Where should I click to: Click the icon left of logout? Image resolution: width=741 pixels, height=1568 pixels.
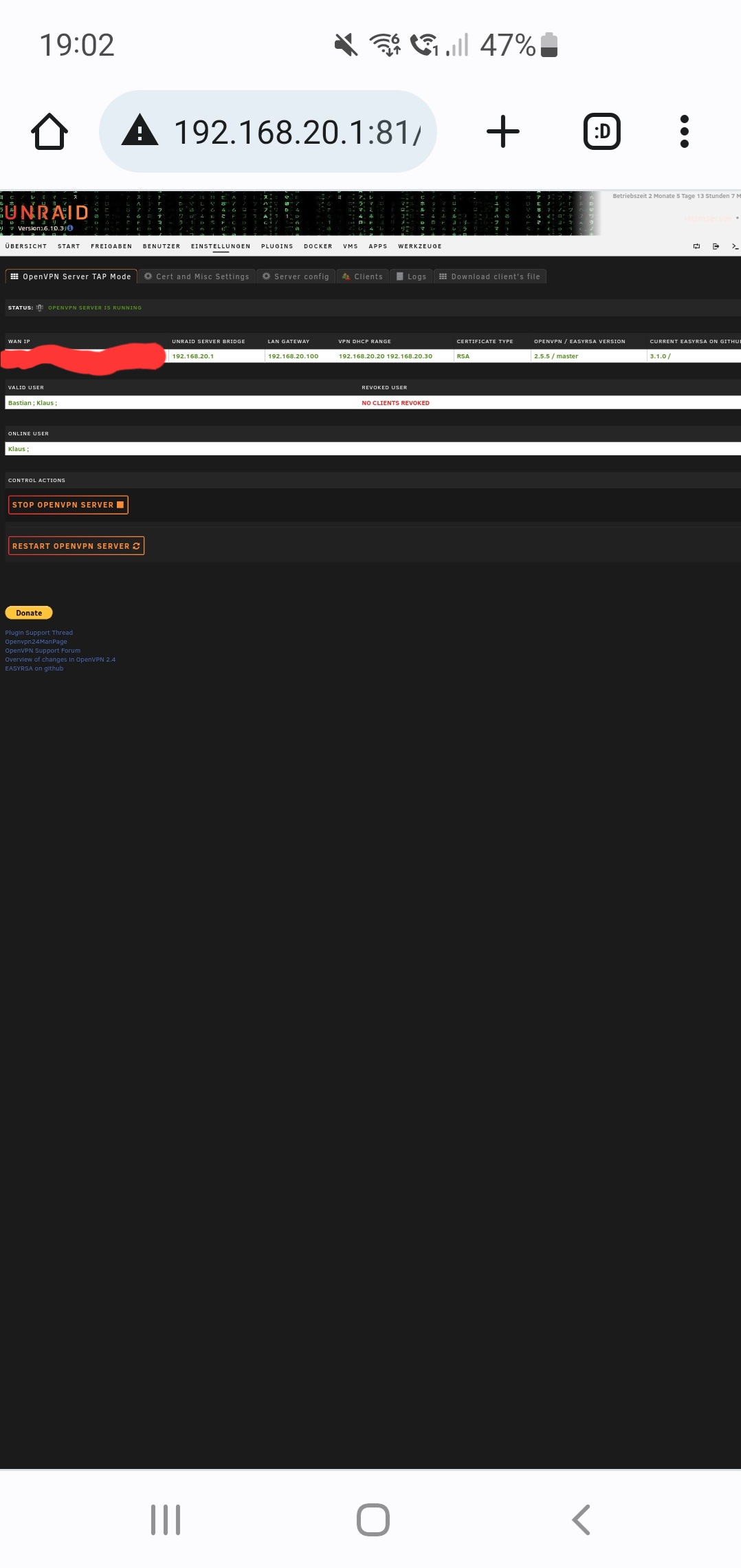(x=696, y=246)
